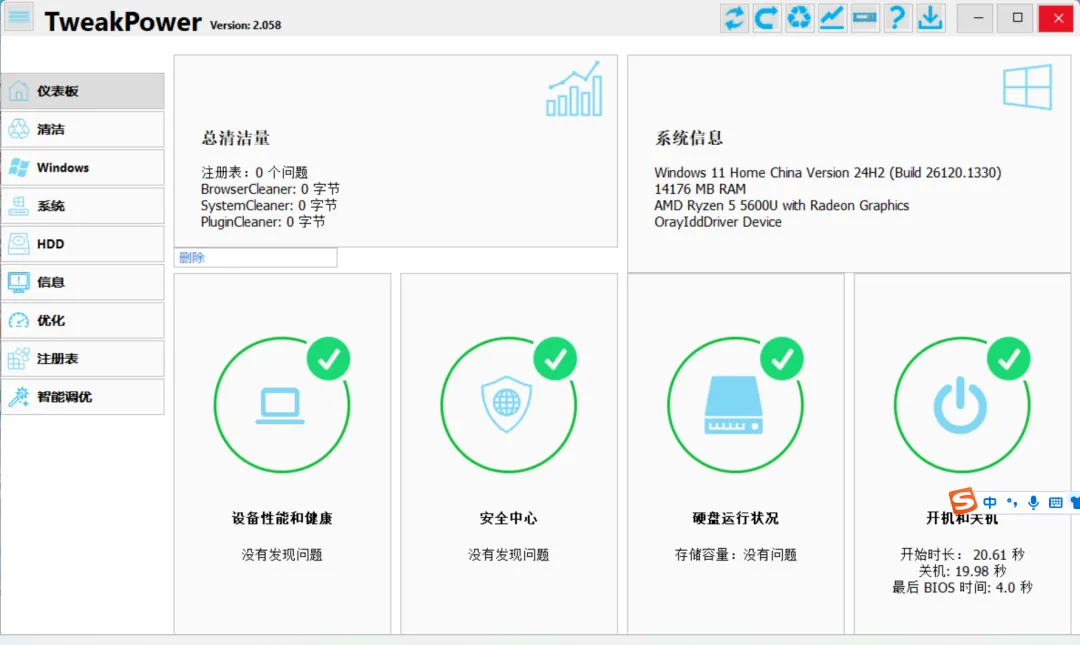This screenshot has width=1080, height=645.
Task: Click the Version: 2.058 label
Action: click(245, 25)
